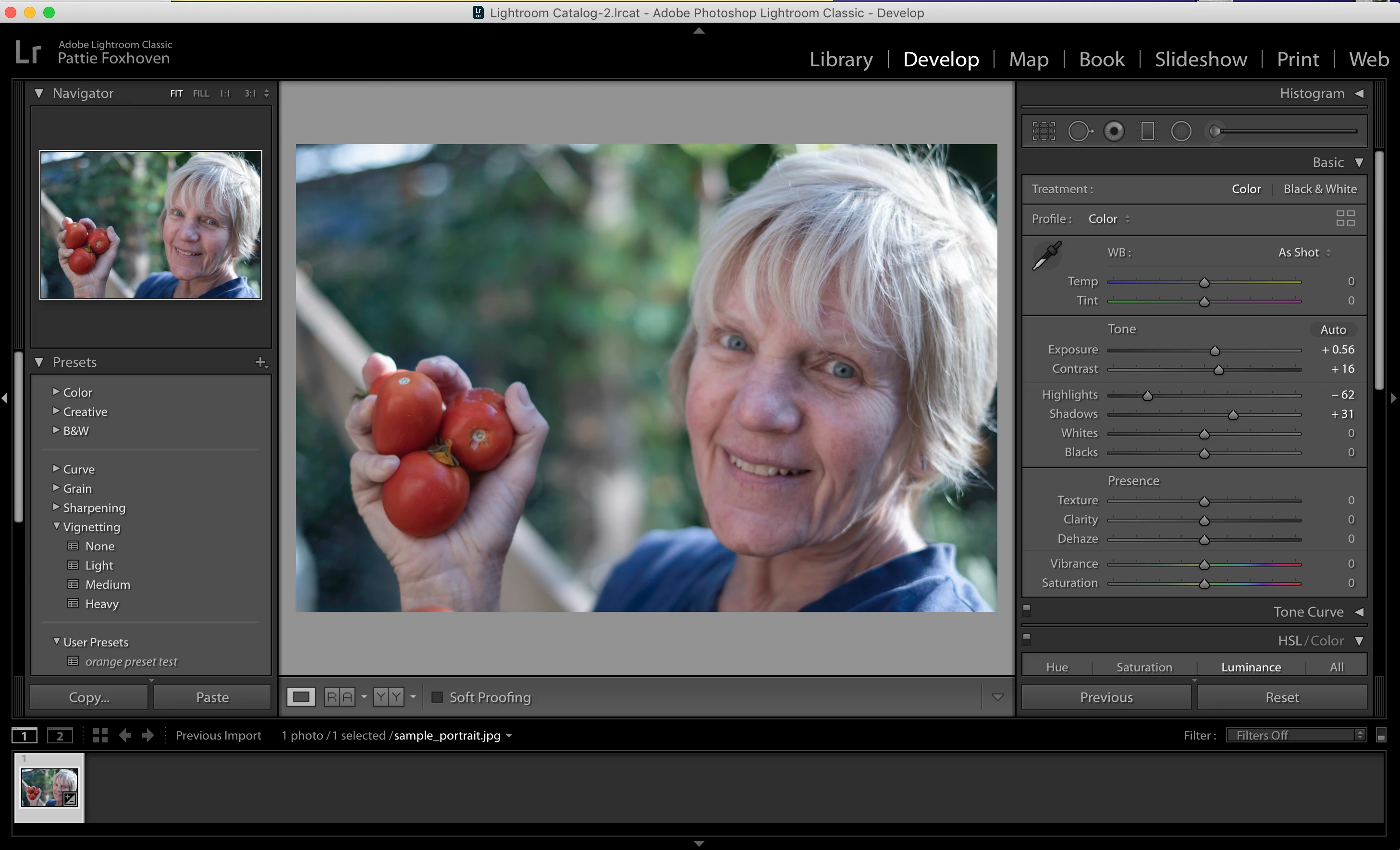Switch to the Library module
Screen dimensions: 1400x850
point(841,59)
